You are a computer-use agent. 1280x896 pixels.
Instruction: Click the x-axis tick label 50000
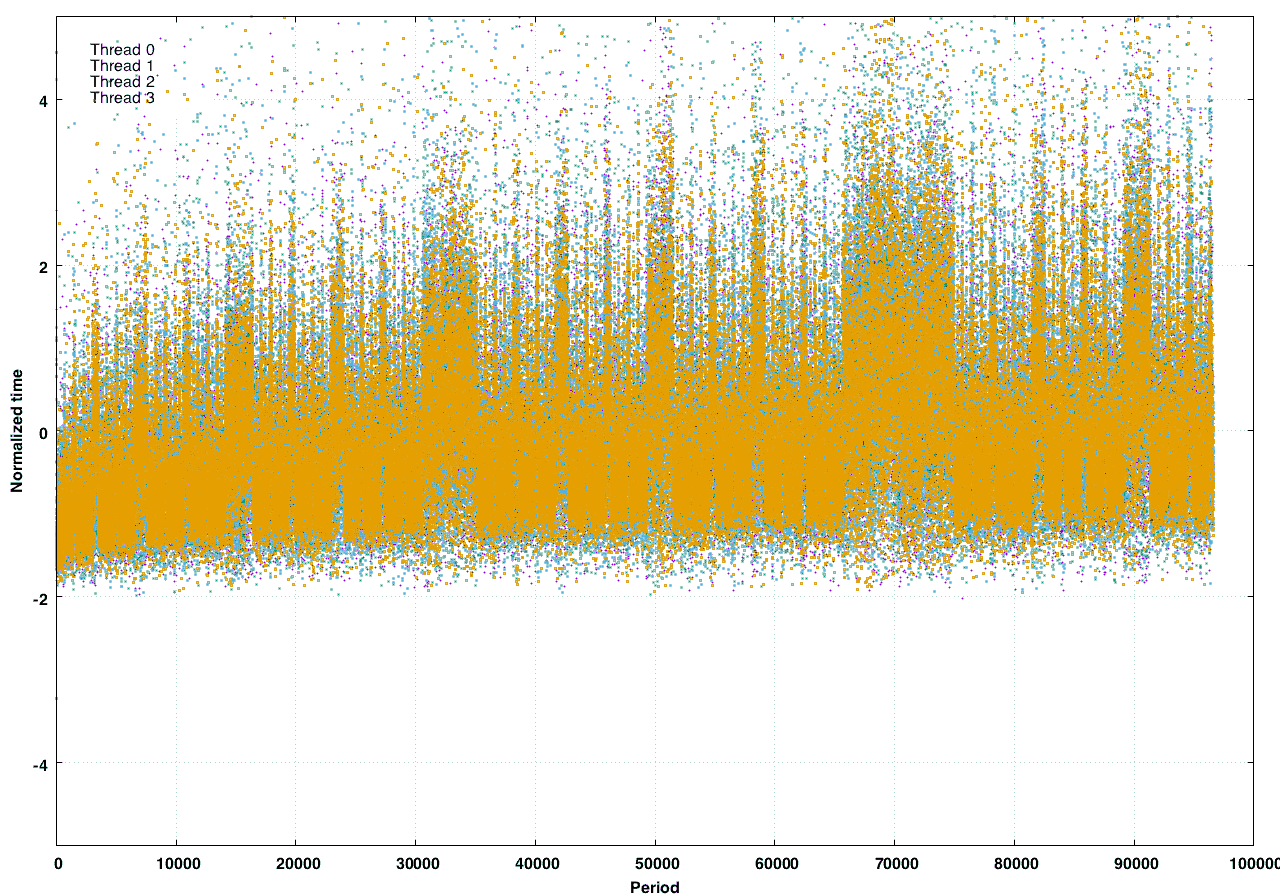[x=655, y=862]
